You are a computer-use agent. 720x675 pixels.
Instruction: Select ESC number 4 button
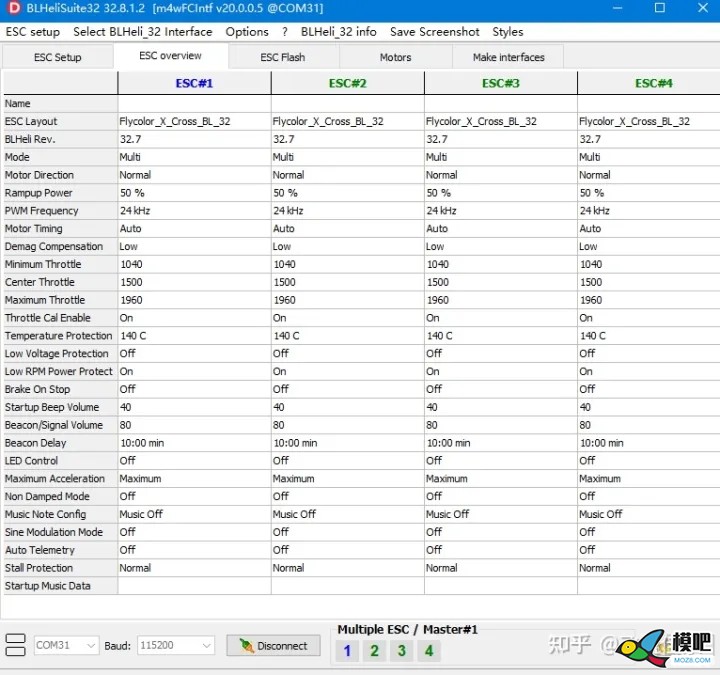pyautogui.click(x=429, y=651)
